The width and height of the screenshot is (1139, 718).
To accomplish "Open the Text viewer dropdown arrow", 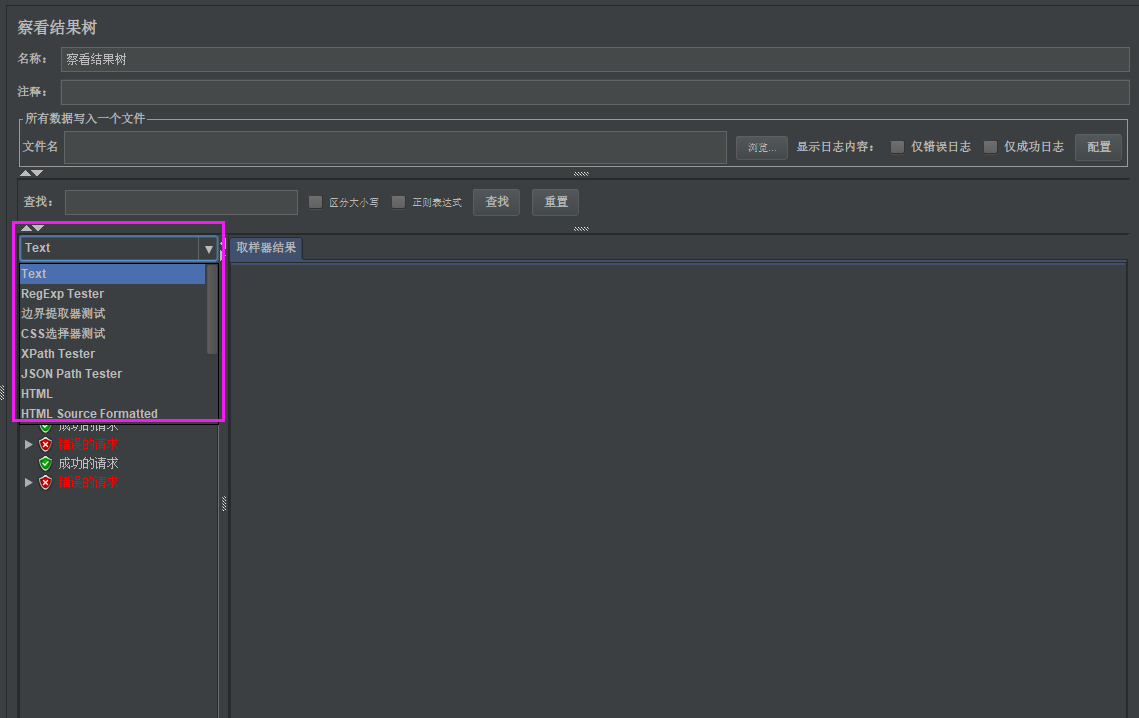I will (x=209, y=247).
